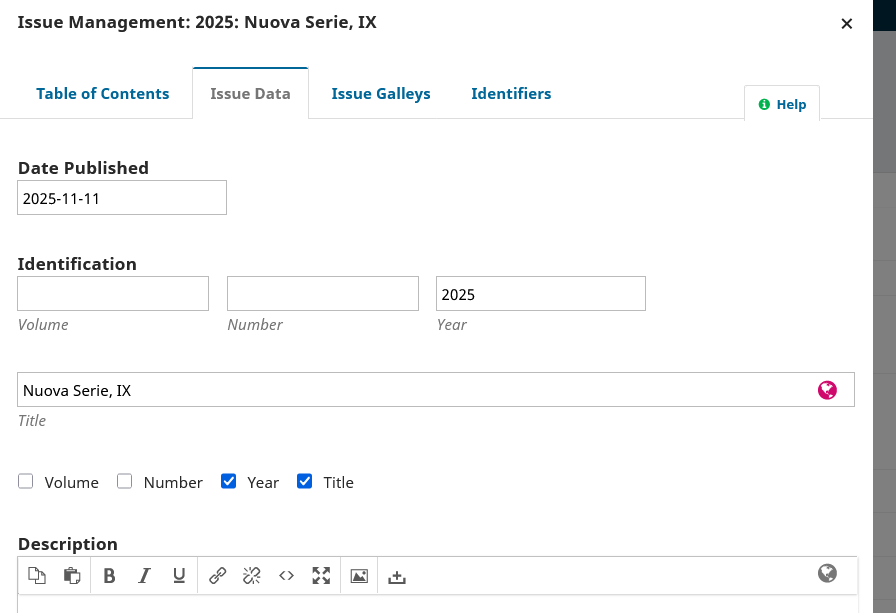
Task: Click the Copy icon in Description toolbar
Action: 37,575
